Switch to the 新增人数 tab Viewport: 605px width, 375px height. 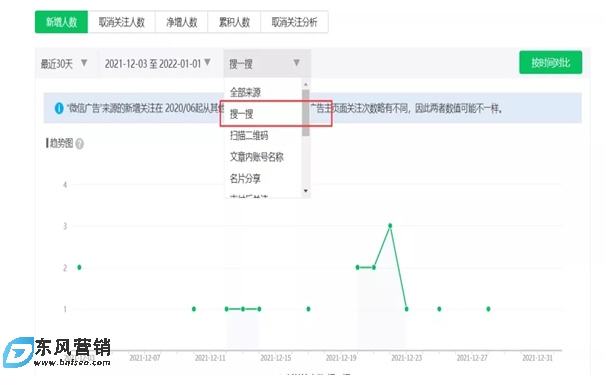(61, 22)
